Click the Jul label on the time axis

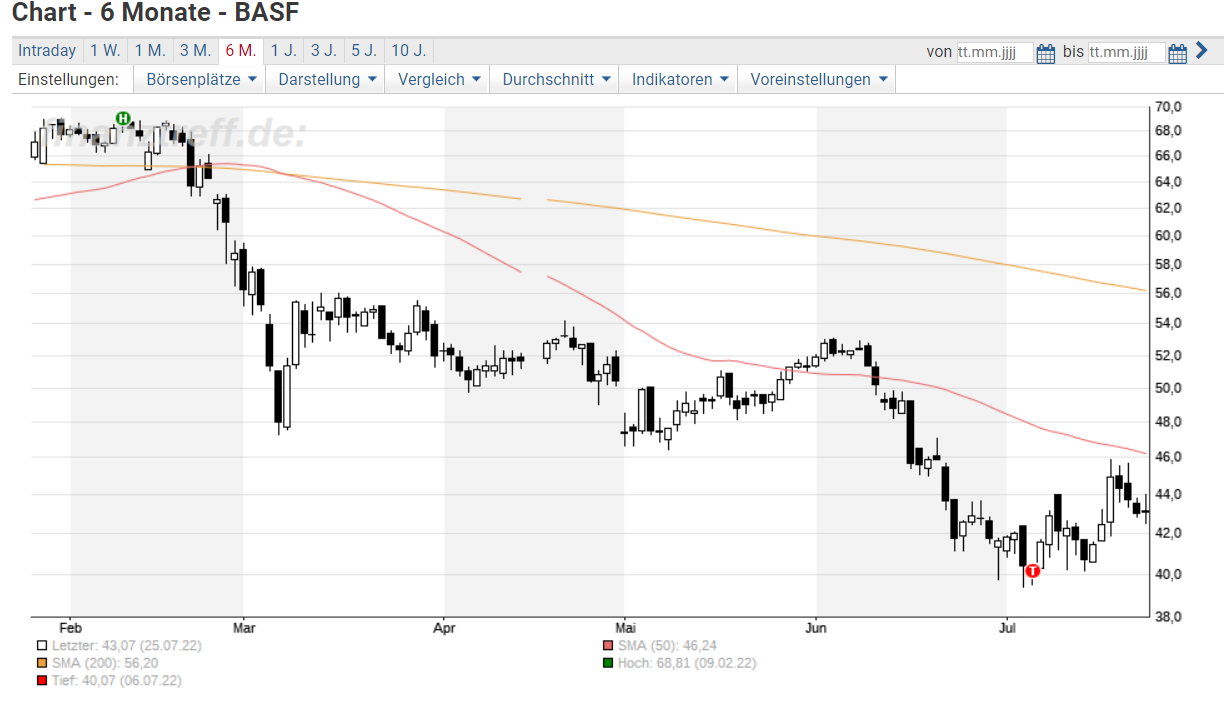(x=1007, y=629)
